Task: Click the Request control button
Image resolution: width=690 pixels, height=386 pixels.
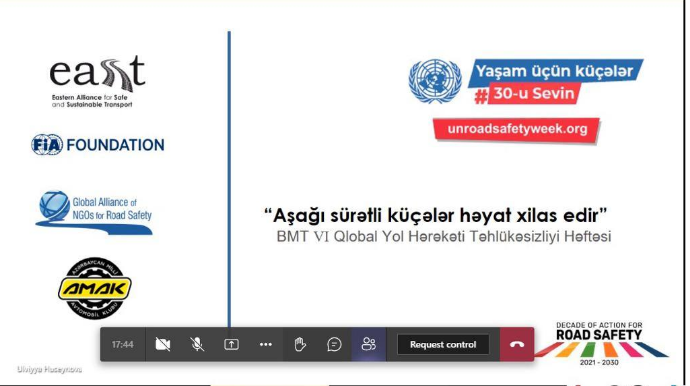Action: pos(443,345)
